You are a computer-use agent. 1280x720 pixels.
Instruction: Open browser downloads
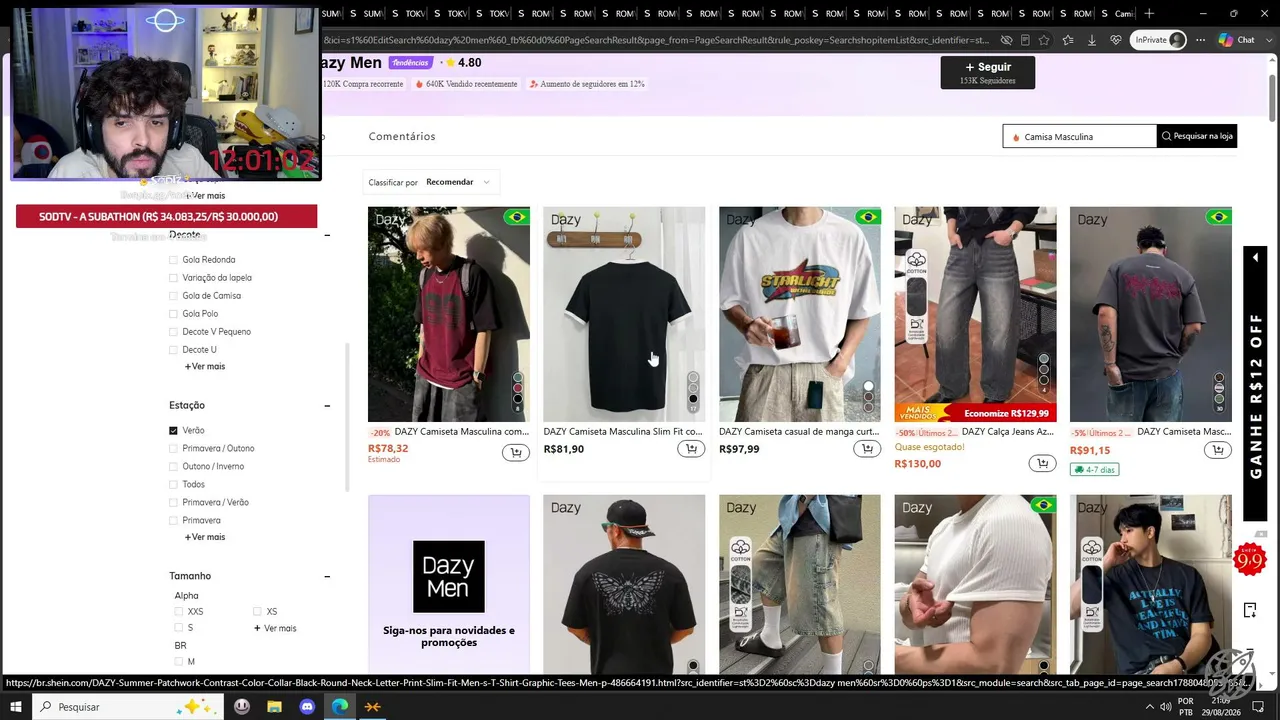pos(1091,40)
